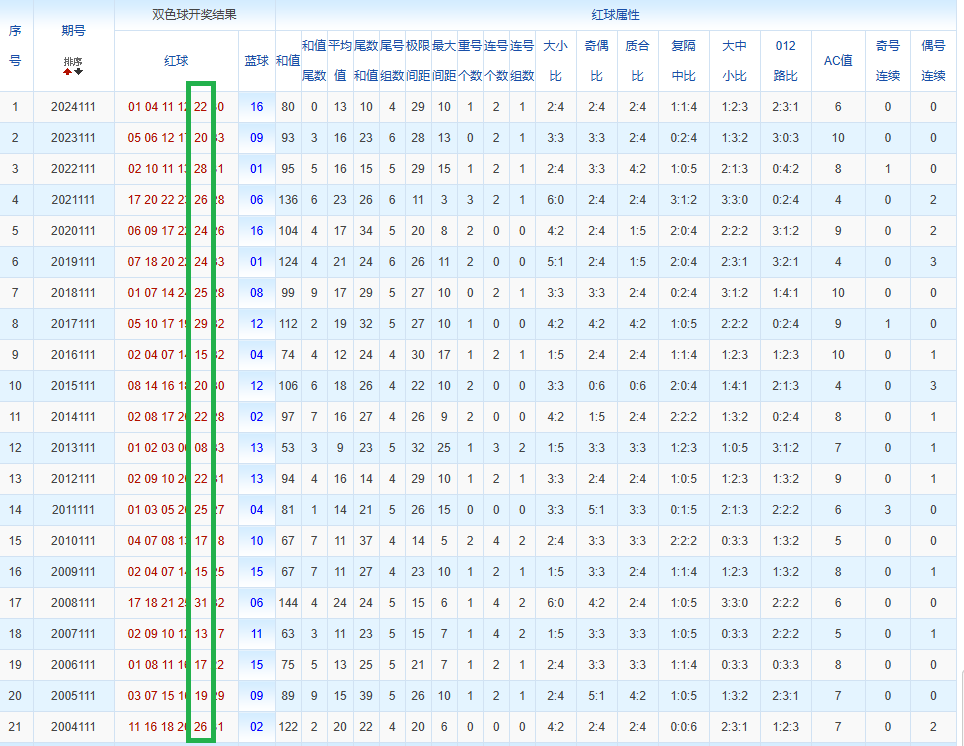Click the black descending sort arrow
Image resolution: width=964 pixels, height=746 pixels.
coord(79,72)
